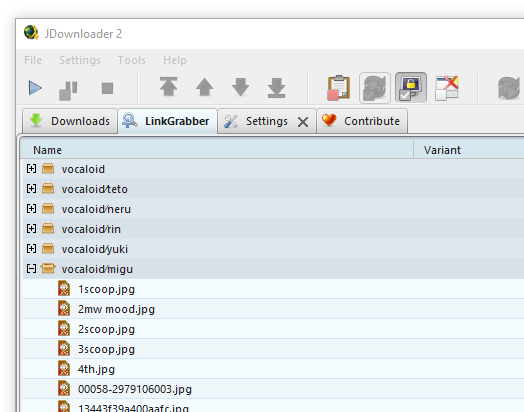524x412 pixels.
Task: Open the Contribute tab
Action: [x=362, y=121]
